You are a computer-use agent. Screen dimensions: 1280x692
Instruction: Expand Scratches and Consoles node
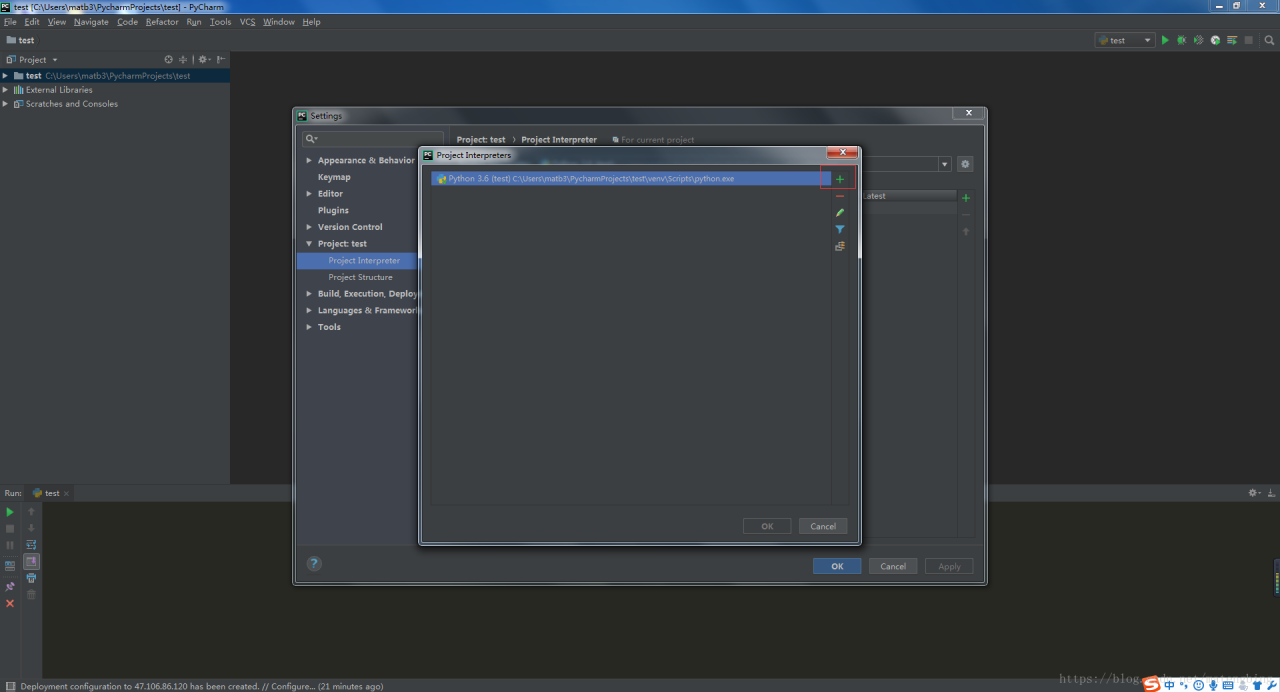[5, 104]
